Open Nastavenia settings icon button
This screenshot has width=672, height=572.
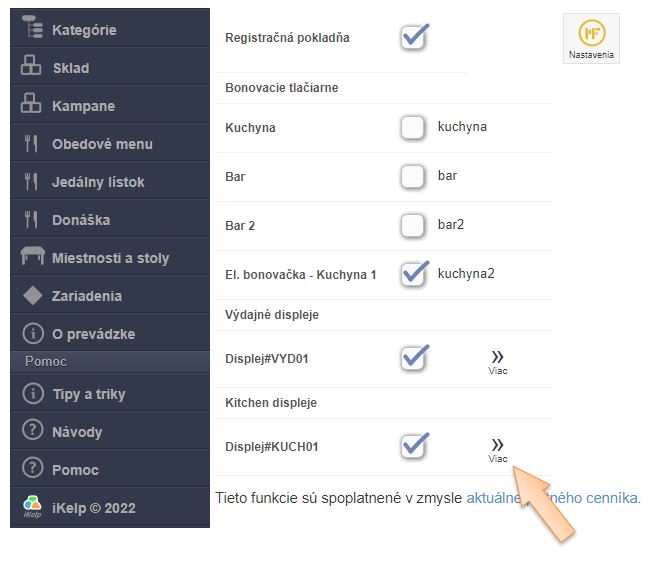pyautogui.click(x=591, y=38)
